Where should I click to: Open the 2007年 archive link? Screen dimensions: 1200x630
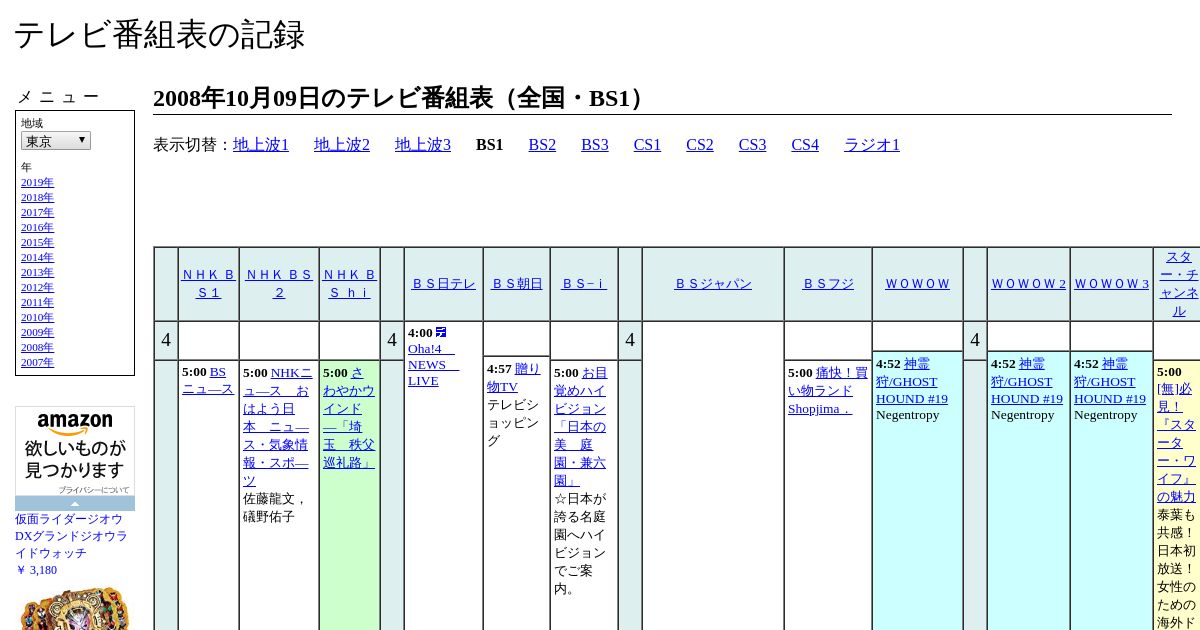point(37,362)
